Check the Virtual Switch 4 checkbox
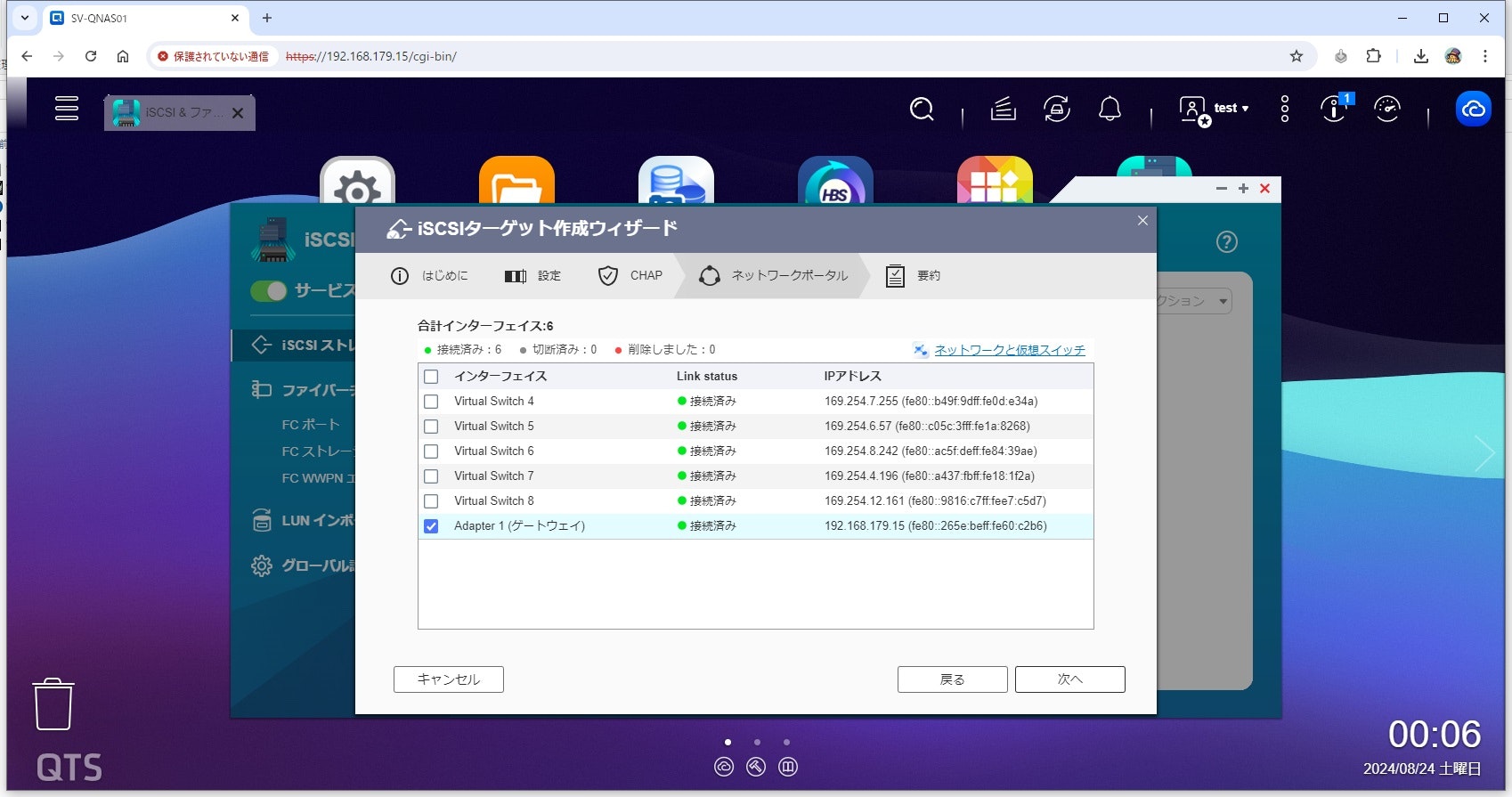 point(431,402)
